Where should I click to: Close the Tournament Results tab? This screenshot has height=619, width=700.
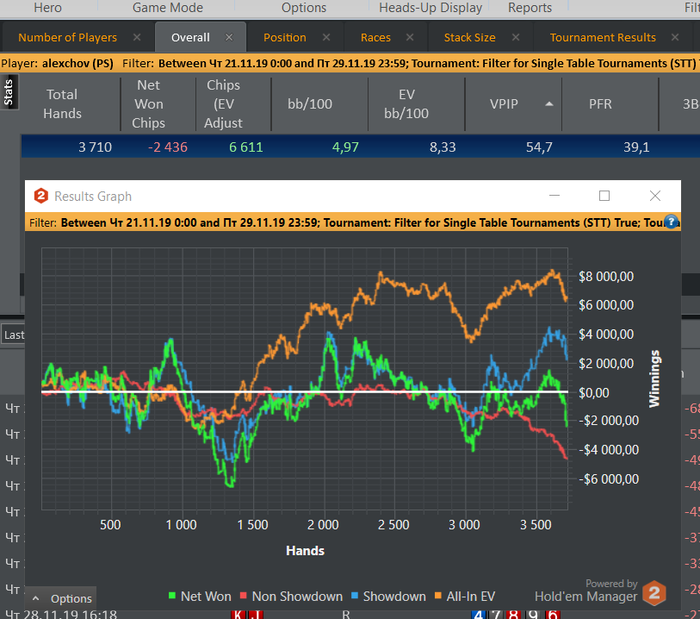click(x=675, y=37)
